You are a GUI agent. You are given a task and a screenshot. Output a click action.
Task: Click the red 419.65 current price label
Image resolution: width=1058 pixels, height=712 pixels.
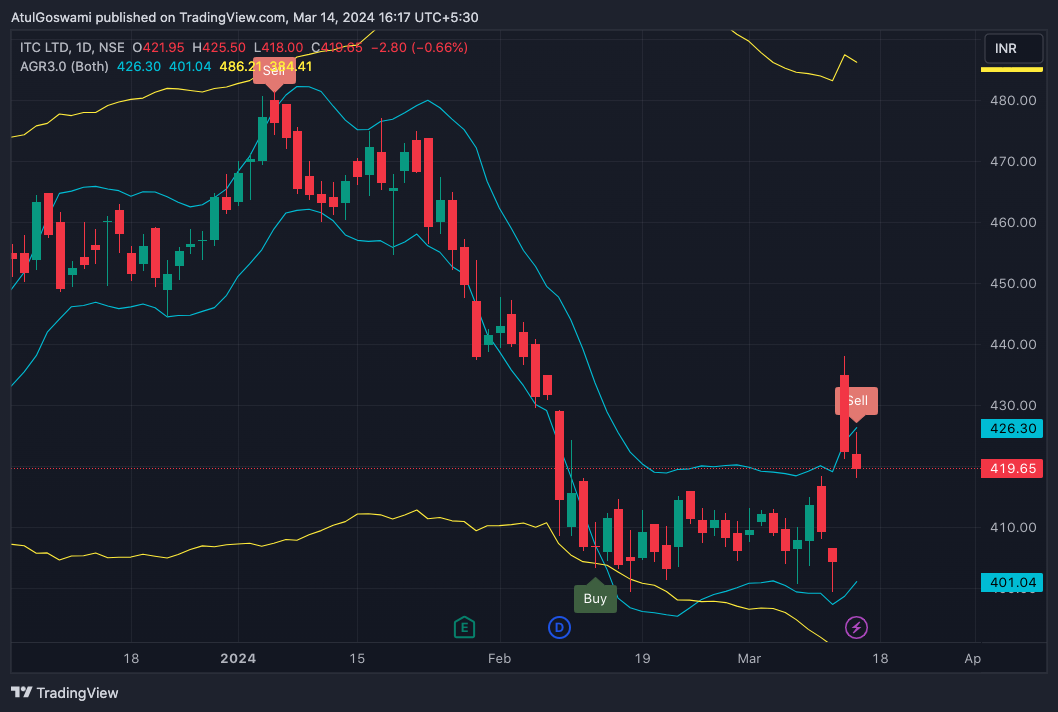(x=1012, y=468)
